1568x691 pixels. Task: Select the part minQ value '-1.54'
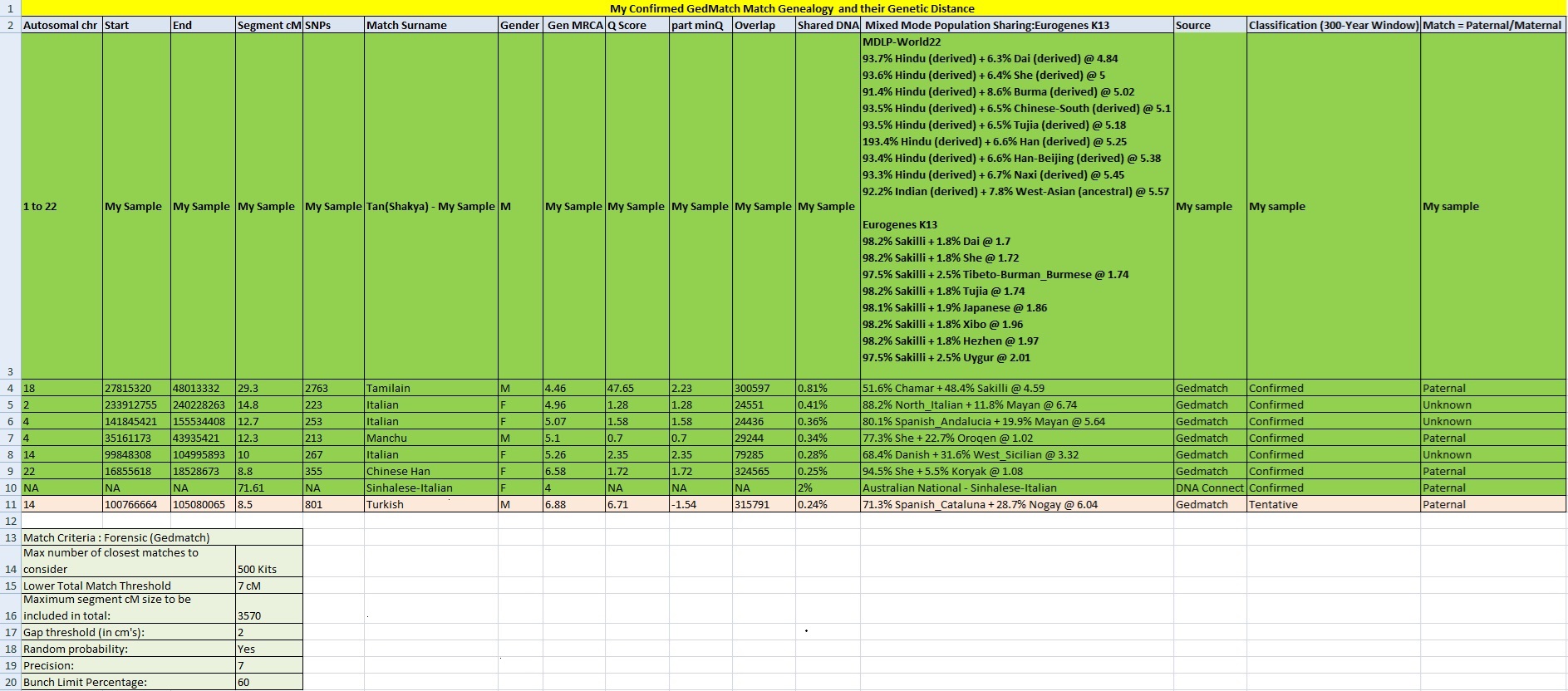700,504
